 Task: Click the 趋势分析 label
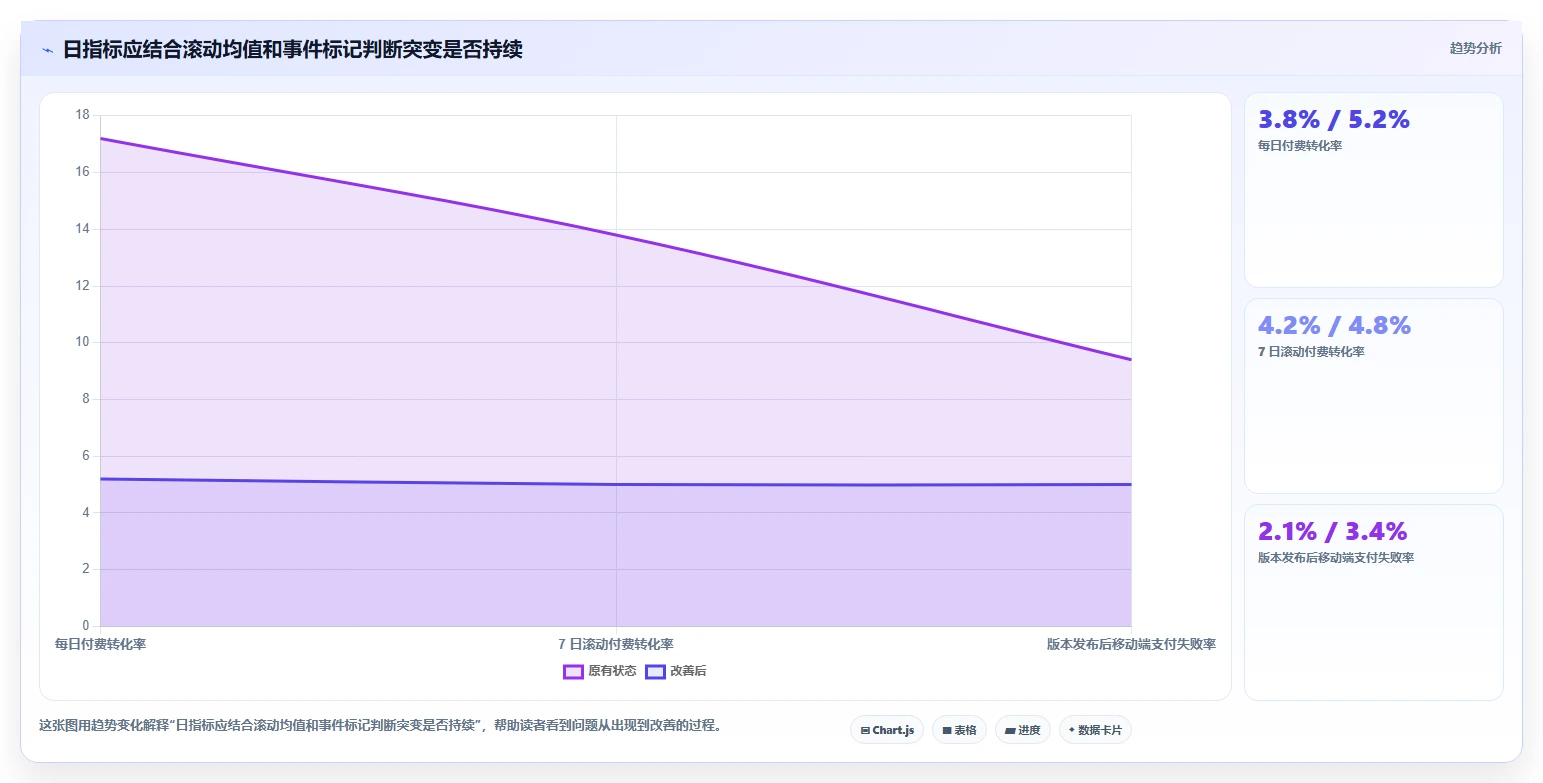click(x=1475, y=48)
